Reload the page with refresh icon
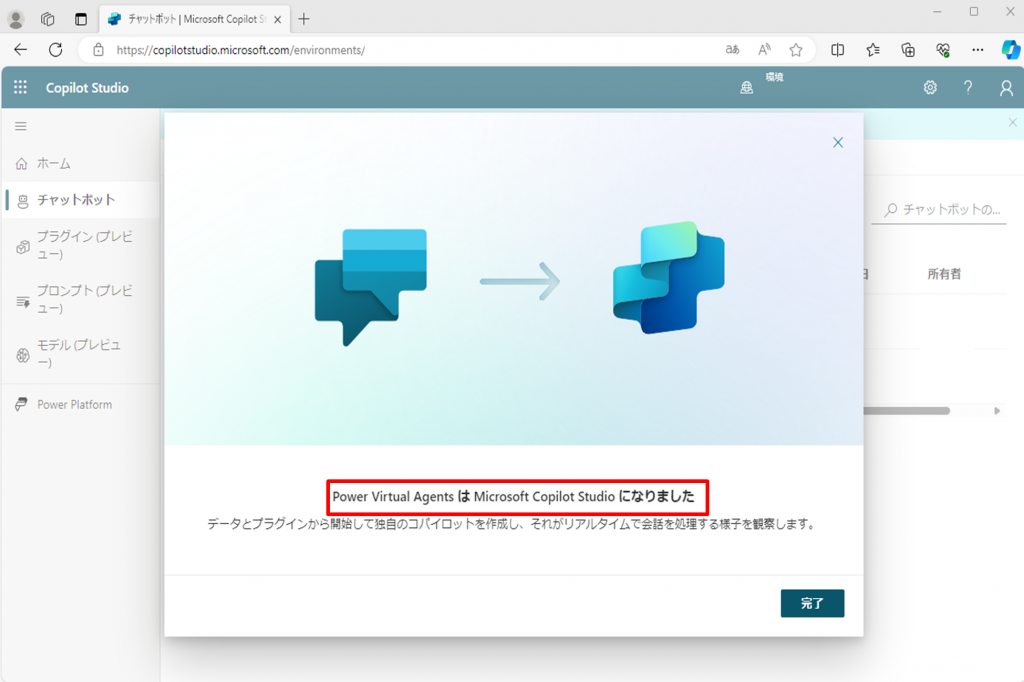 (x=56, y=50)
